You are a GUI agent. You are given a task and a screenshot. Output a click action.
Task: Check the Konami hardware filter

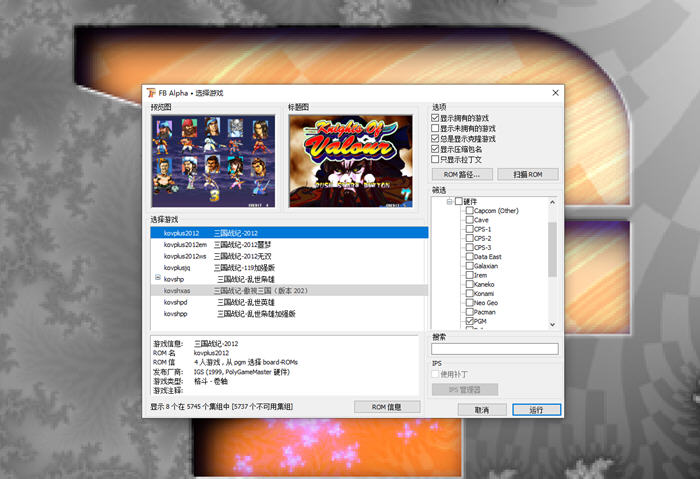pyautogui.click(x=469, y=293)
